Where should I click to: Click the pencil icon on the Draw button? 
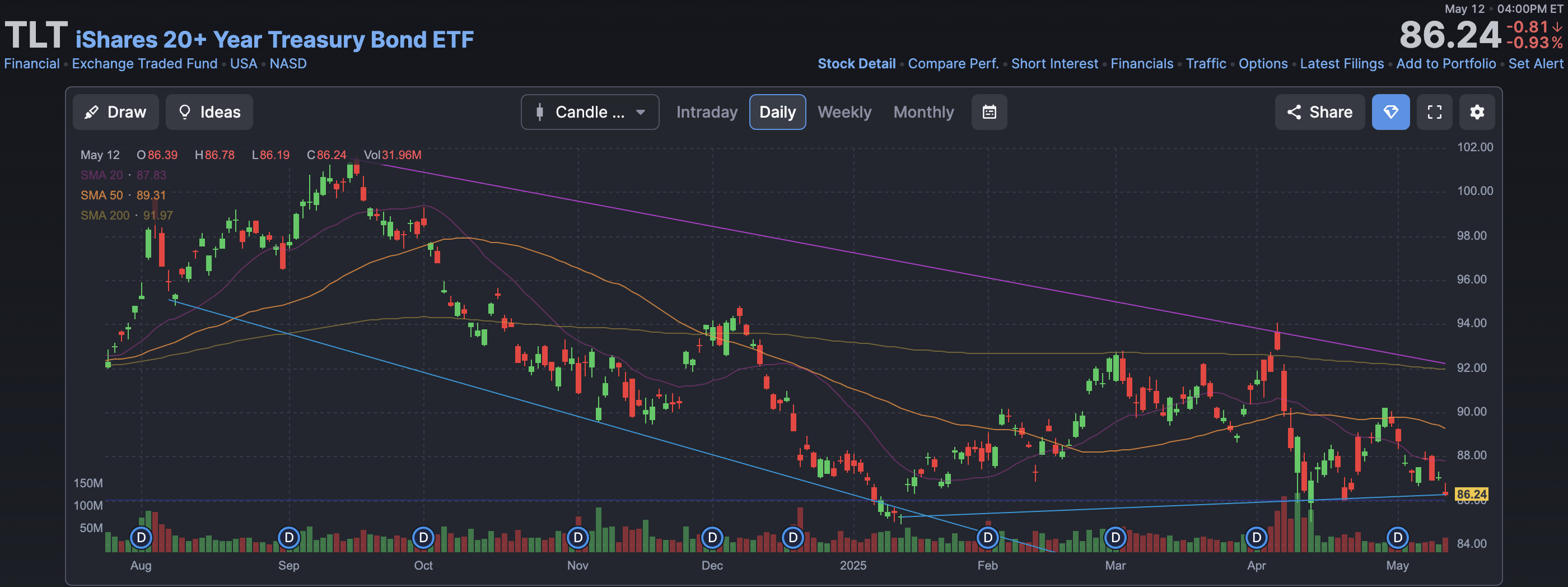(91, 112)
